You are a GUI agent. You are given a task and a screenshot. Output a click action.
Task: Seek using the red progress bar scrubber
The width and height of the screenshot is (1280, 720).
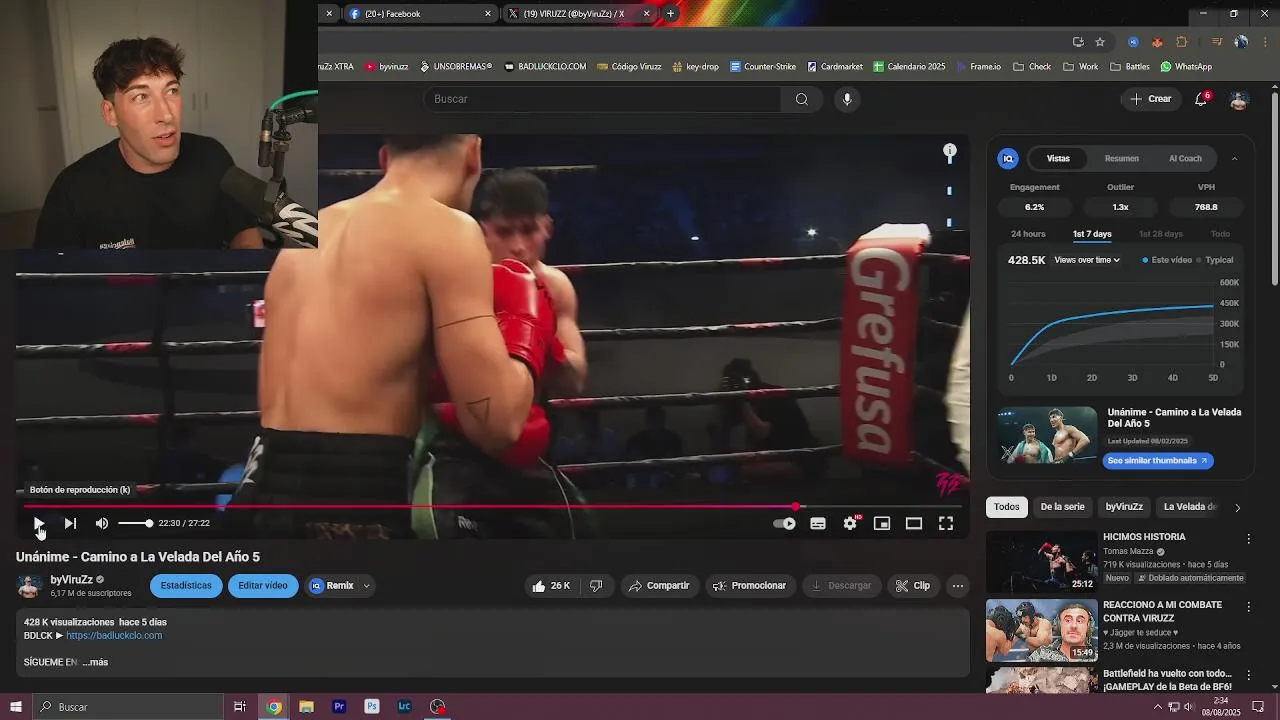click(796, 507)
